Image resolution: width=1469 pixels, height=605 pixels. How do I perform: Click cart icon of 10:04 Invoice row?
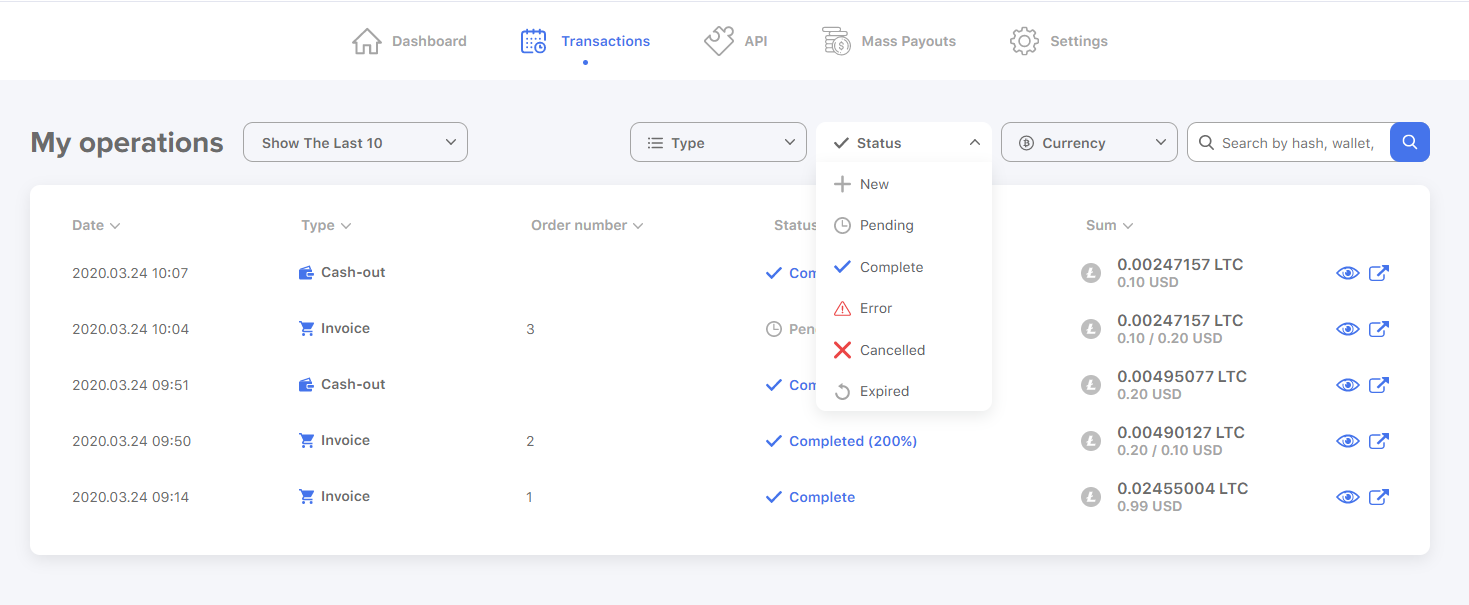coord(307,328)
